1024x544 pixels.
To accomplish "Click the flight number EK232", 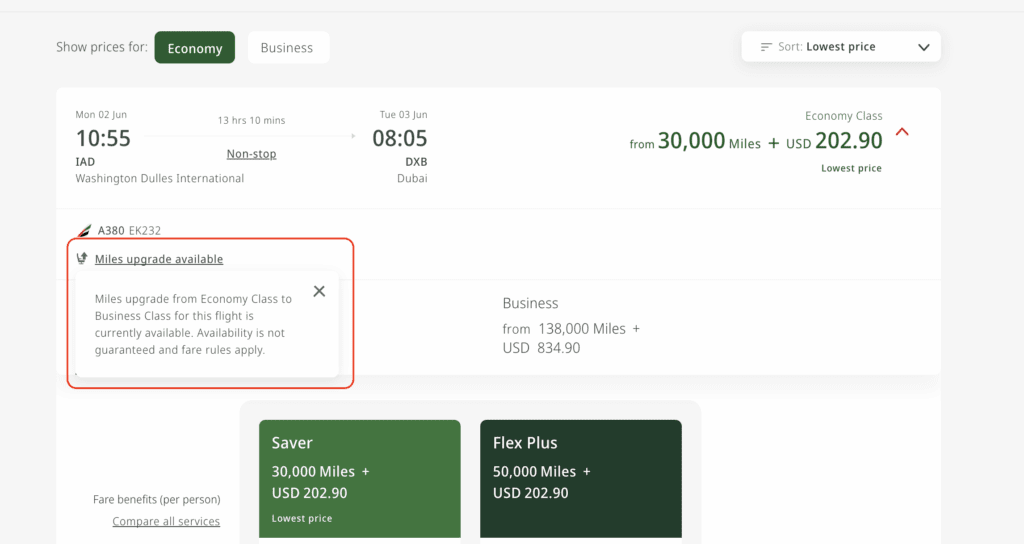I will [144, 231].
